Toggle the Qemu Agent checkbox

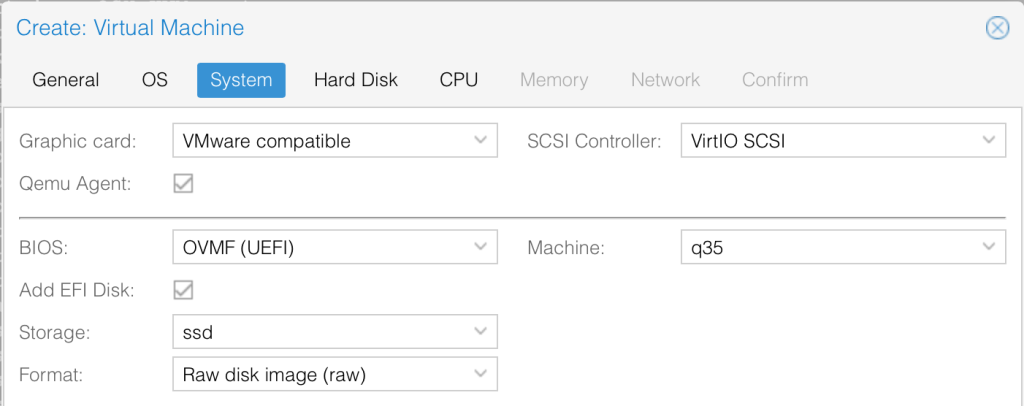click(183, 183)
